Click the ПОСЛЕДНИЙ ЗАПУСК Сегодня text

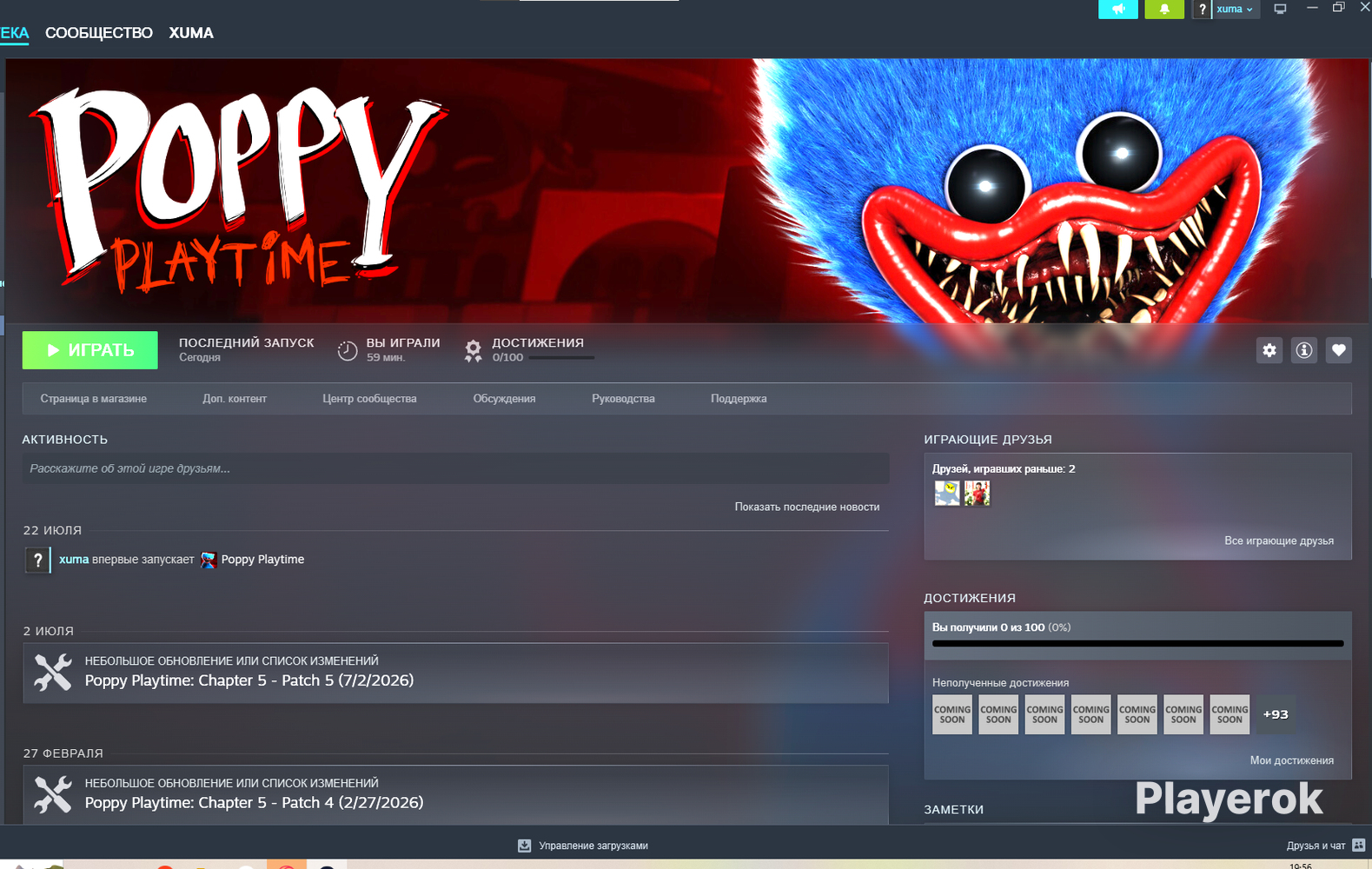(x=247, y=349)
